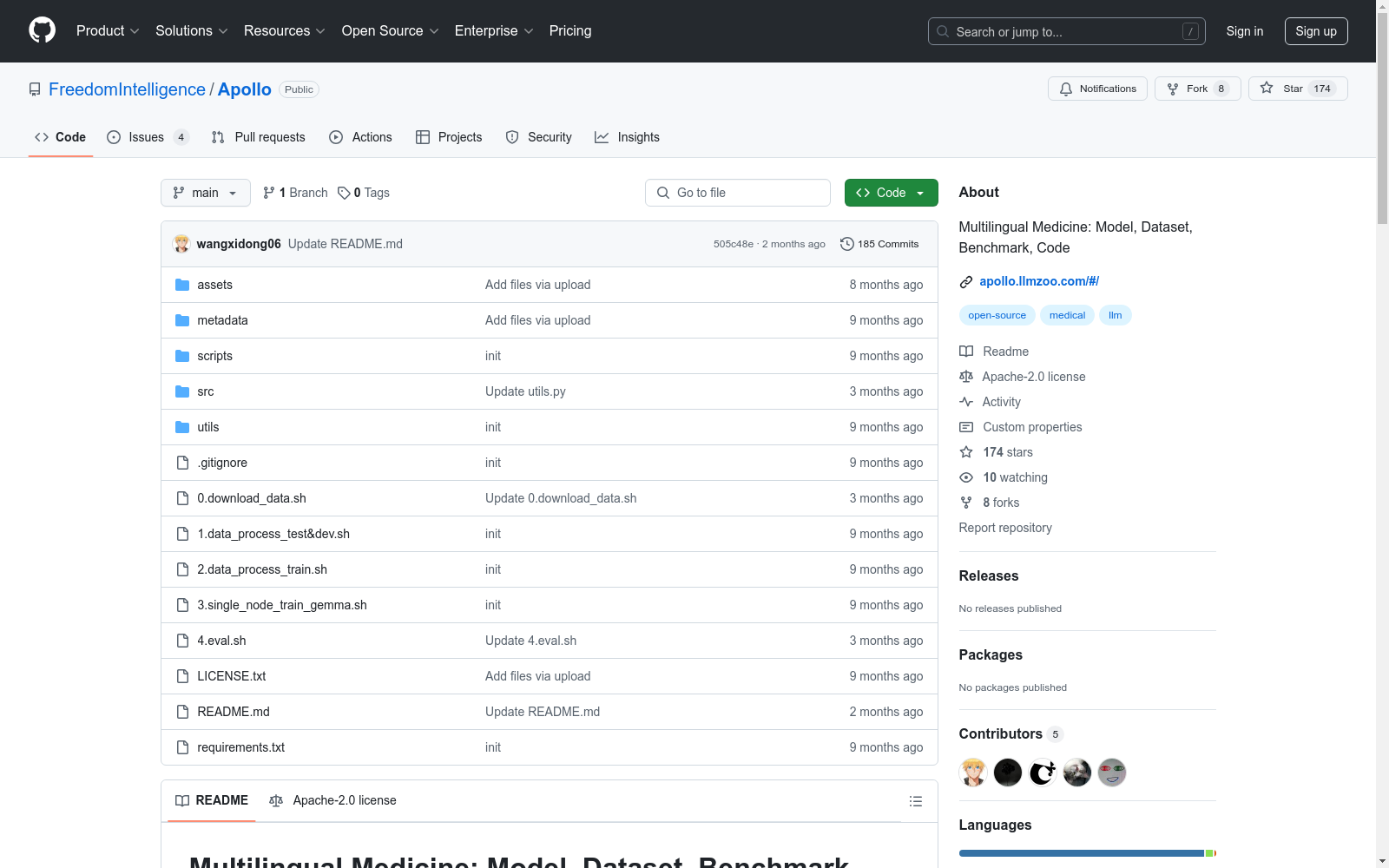Expand the Solutions menu
1389x868 pixels.
pos(192,31)
